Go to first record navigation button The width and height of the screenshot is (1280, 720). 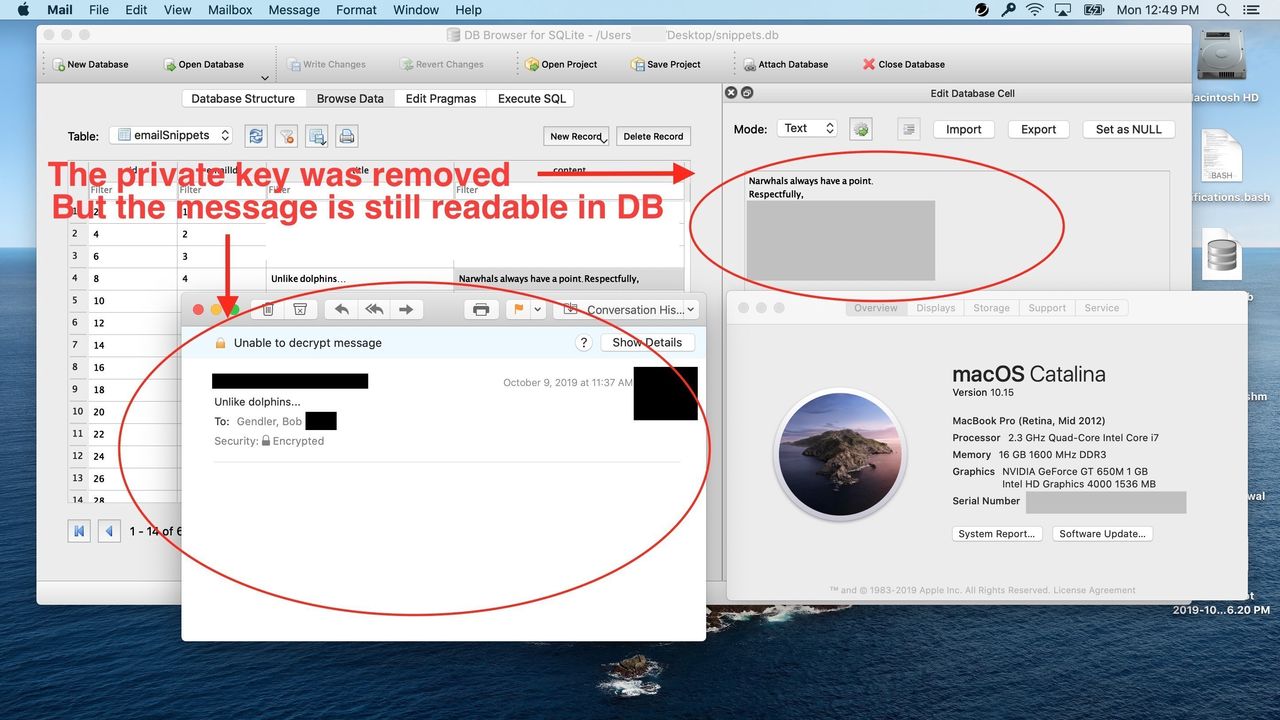coord(79,531)
